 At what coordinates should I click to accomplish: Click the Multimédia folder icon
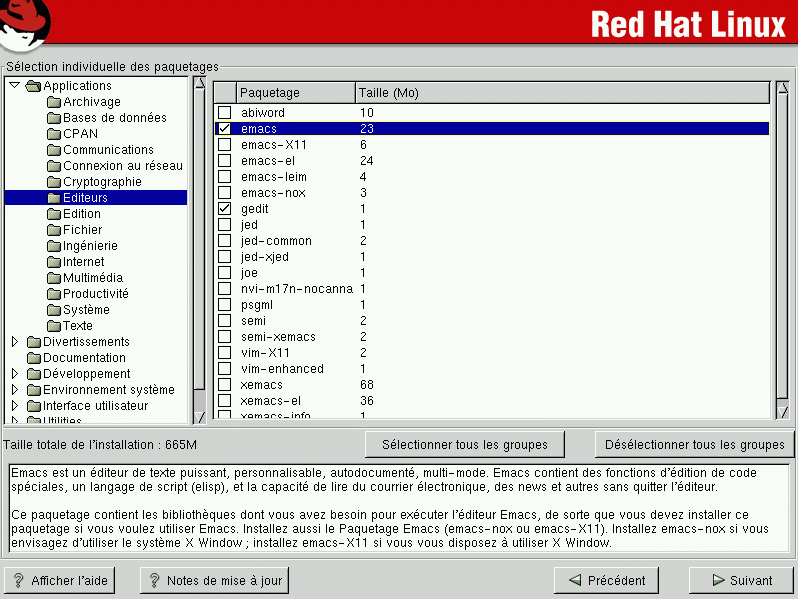(54, 278)
